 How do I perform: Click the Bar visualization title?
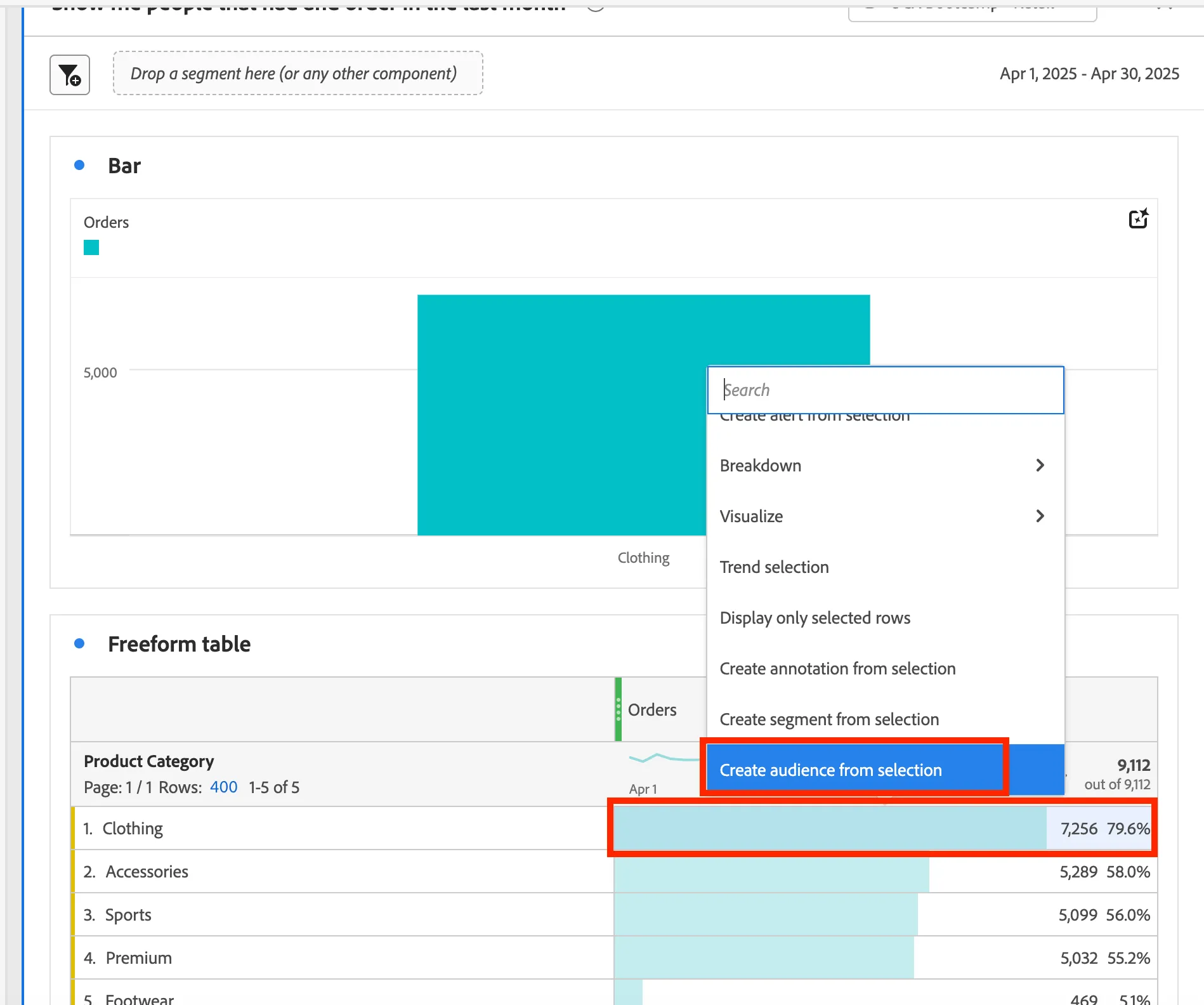124,166
